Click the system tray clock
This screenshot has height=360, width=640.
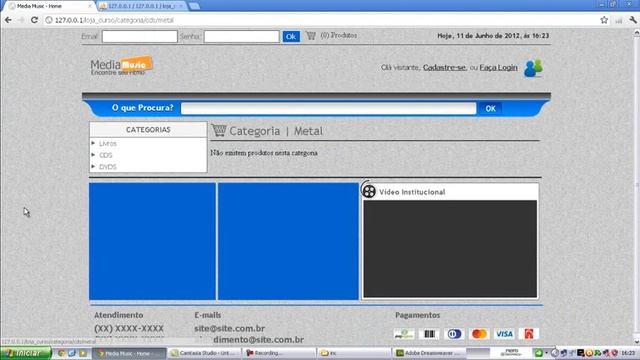click(628, 353)
